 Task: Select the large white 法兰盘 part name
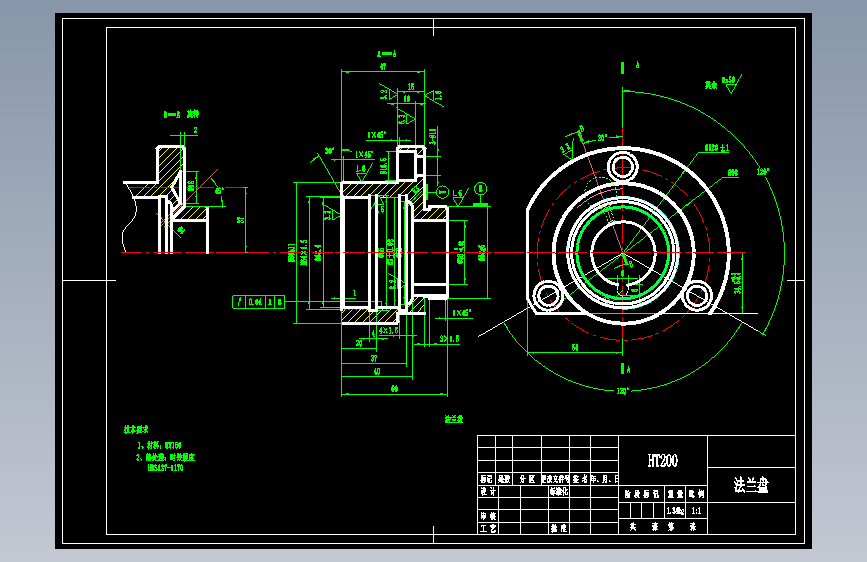[x=751, y=485]
